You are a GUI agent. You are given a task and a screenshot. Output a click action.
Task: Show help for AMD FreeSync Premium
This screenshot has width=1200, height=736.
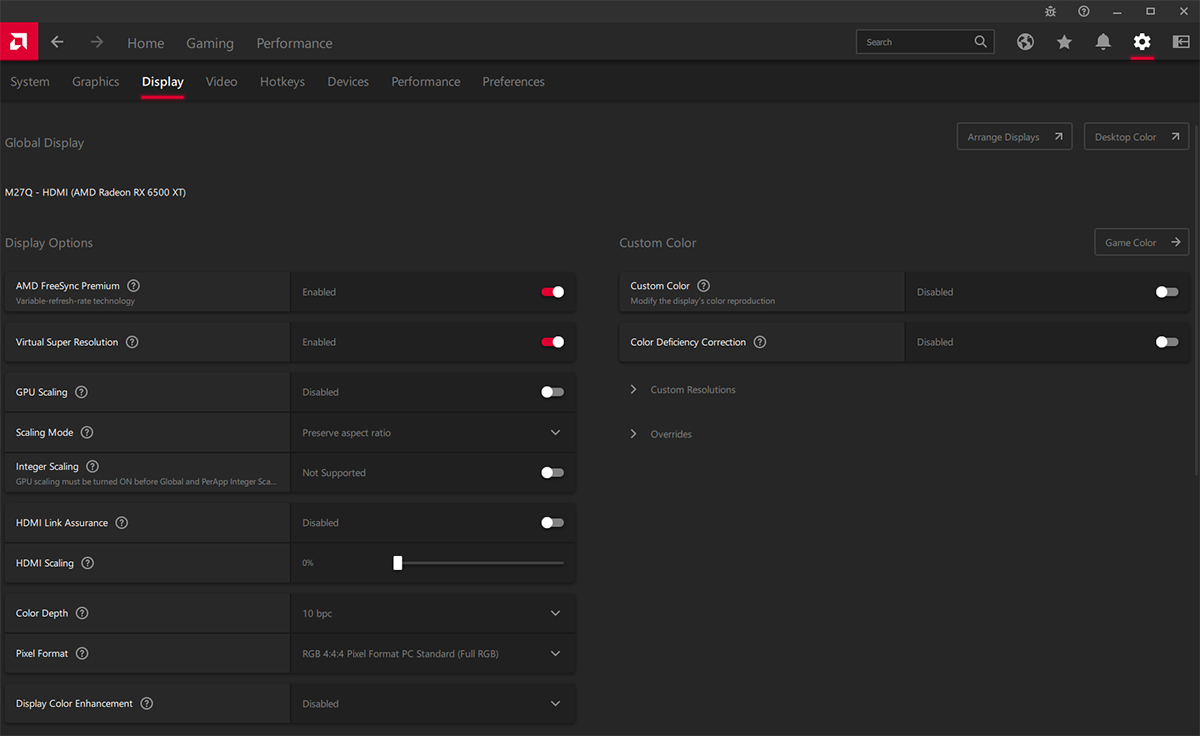134,286
